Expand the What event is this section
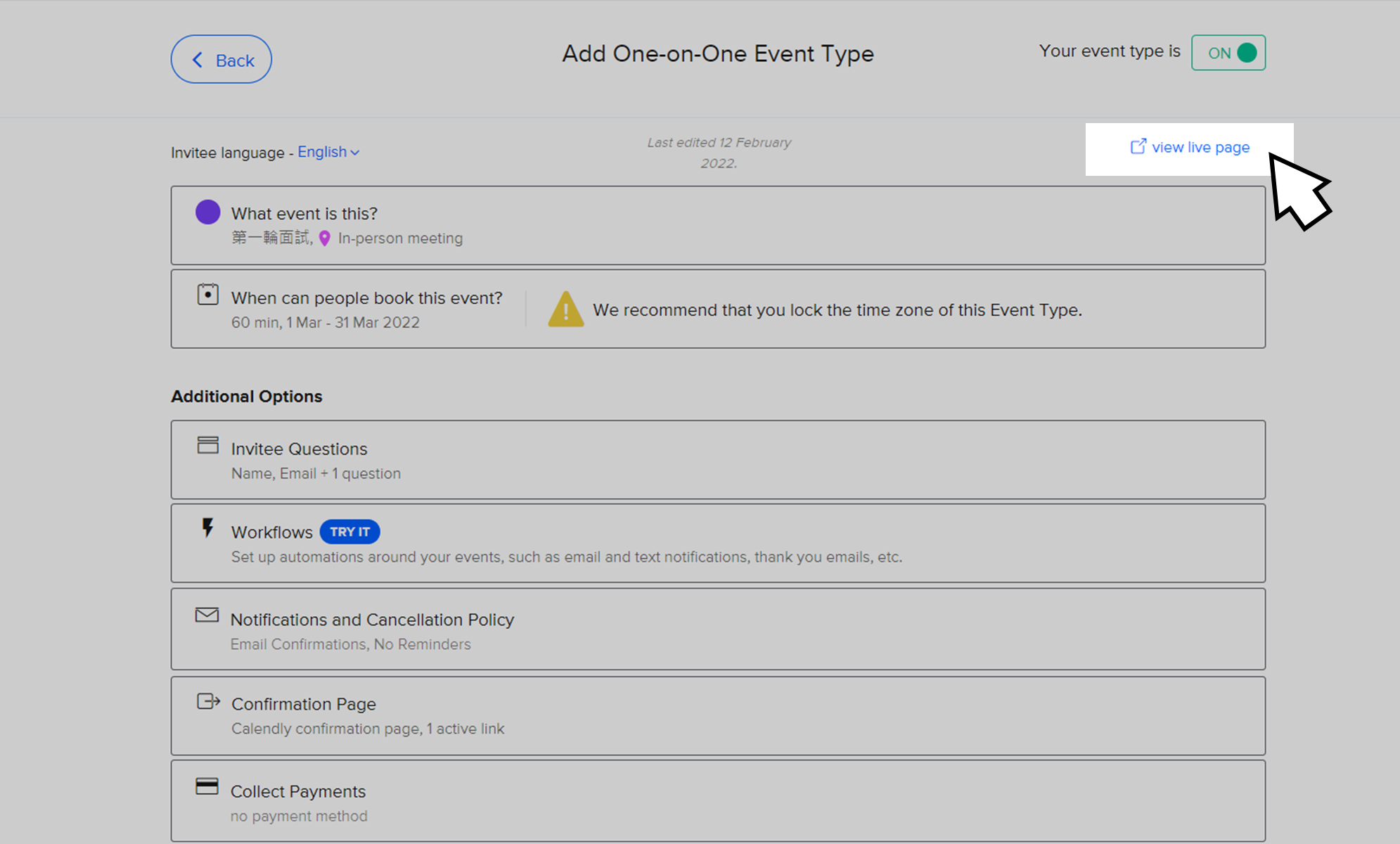This screenshot has width=1400, height=844. [718, 225]
